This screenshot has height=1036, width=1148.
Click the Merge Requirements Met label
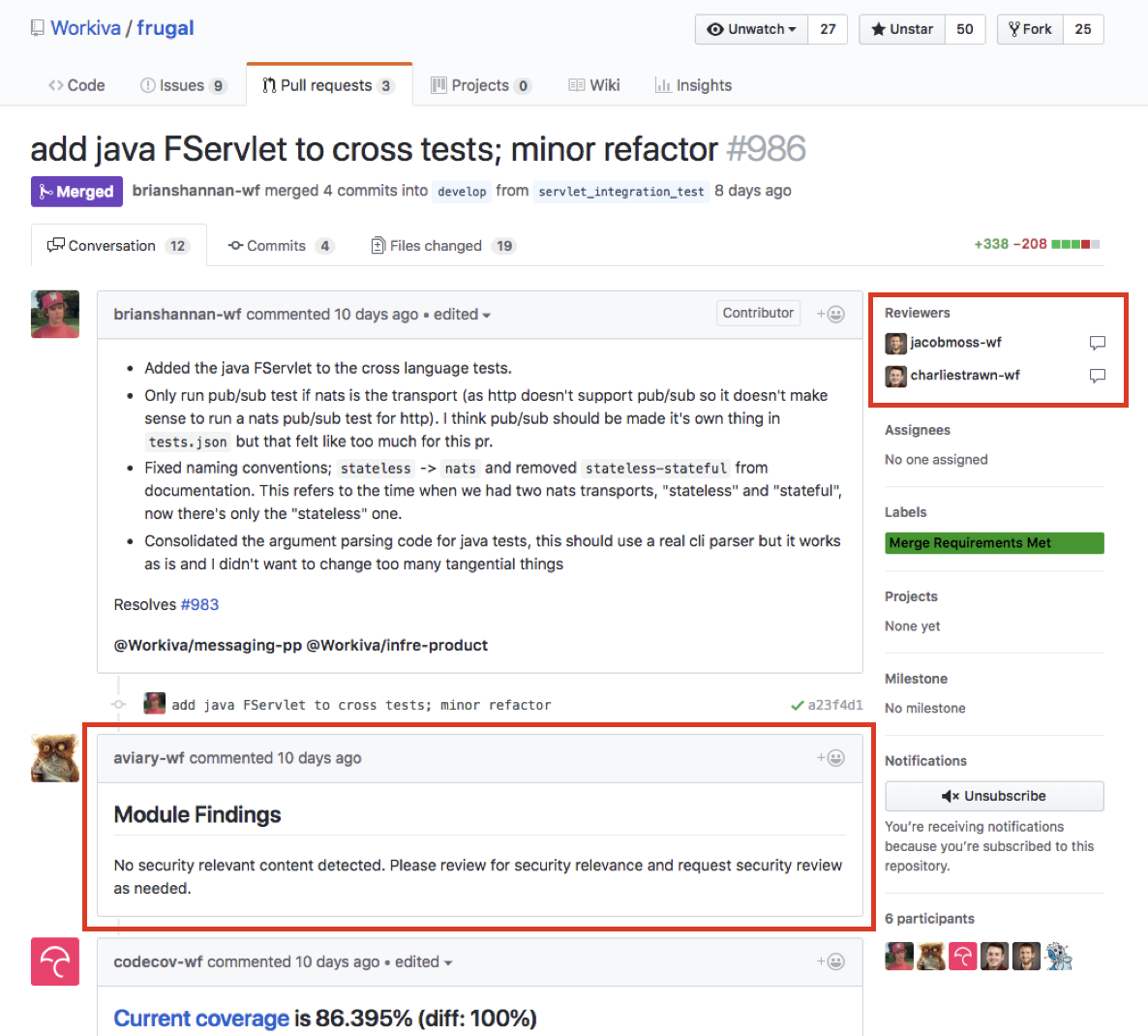994,543
